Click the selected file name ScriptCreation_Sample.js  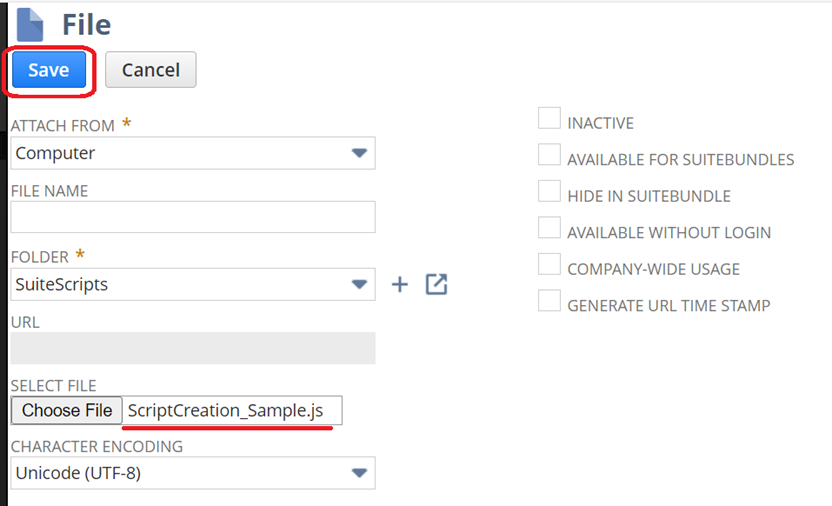pos(226,411)
